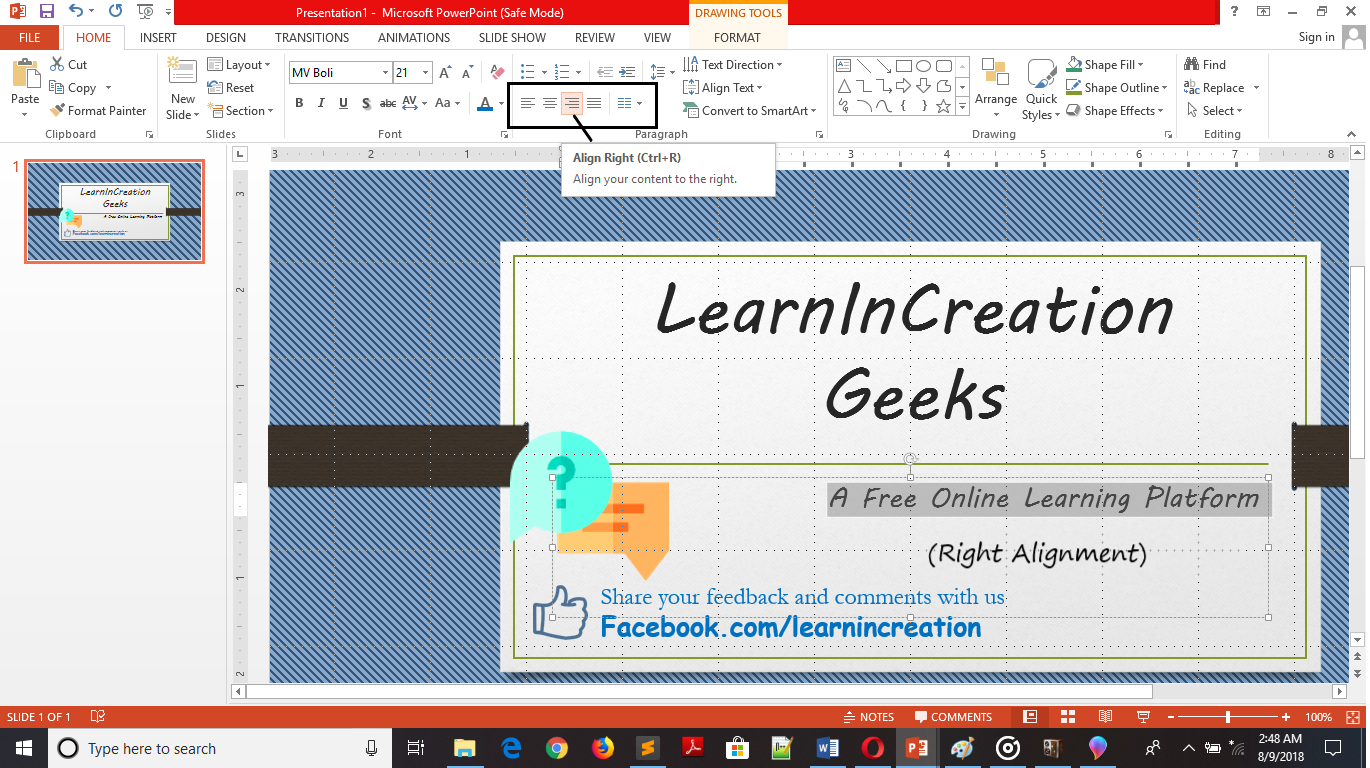The image size is (1370, 768).
Task: Toggle the Notes pane in status bar
Action: click(868, 717)
